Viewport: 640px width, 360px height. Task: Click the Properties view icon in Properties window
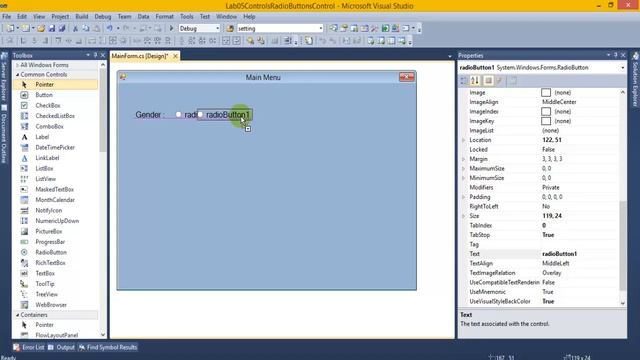coord(488,81)
